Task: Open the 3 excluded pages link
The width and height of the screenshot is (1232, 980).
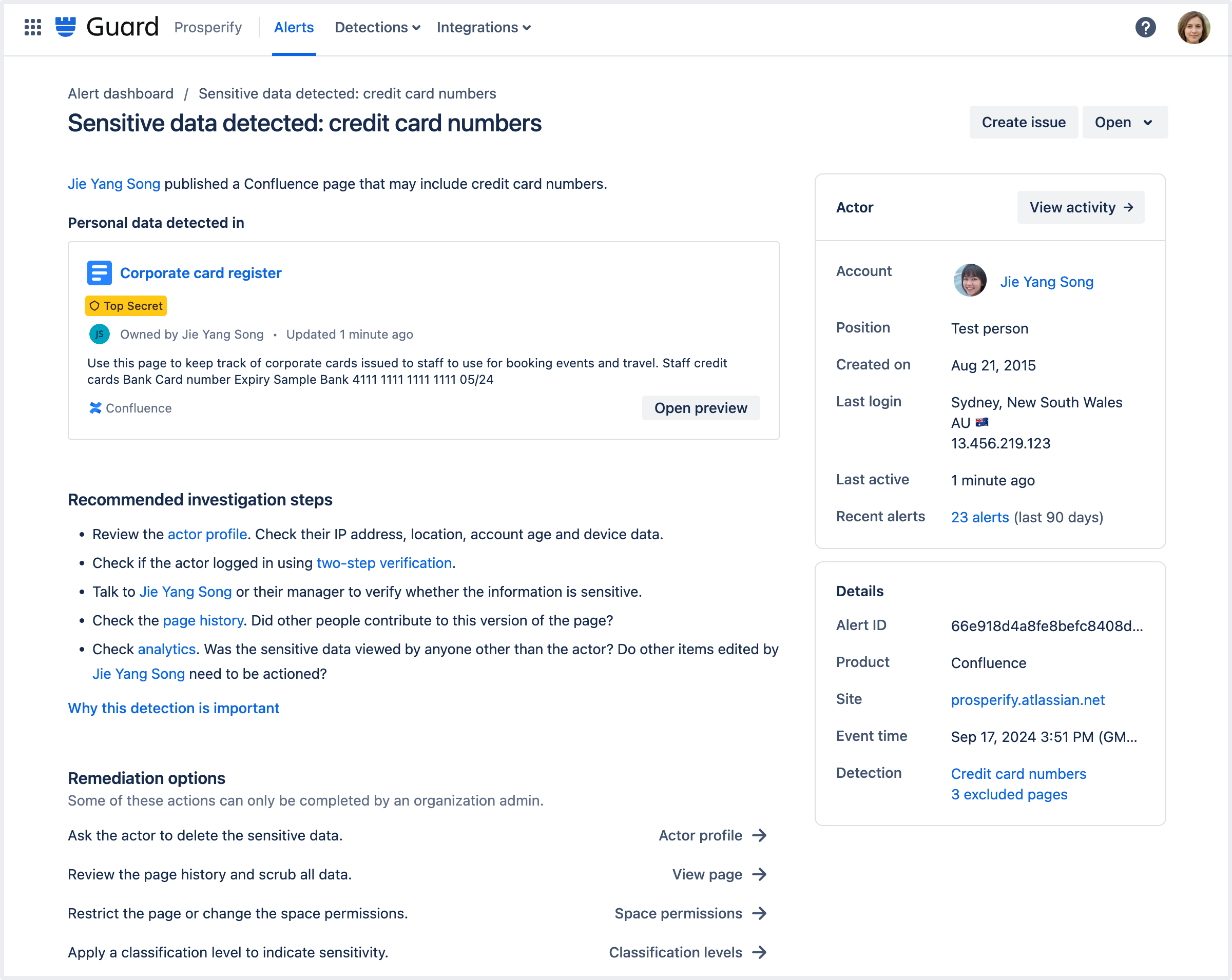Action: 1009,794
